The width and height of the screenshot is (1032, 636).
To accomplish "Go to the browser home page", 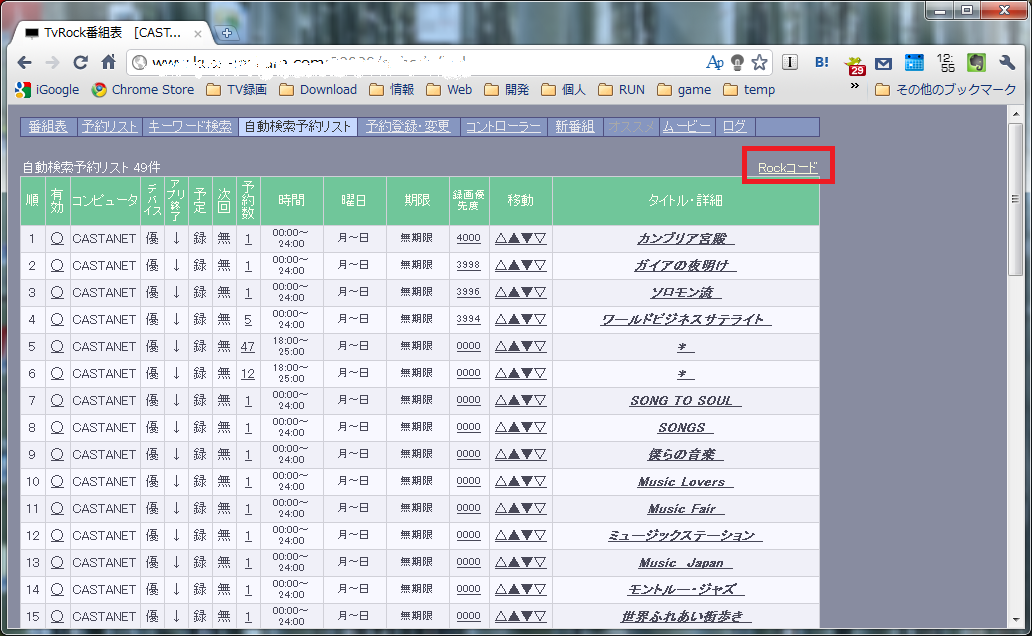I will click(x=108, y=63).
